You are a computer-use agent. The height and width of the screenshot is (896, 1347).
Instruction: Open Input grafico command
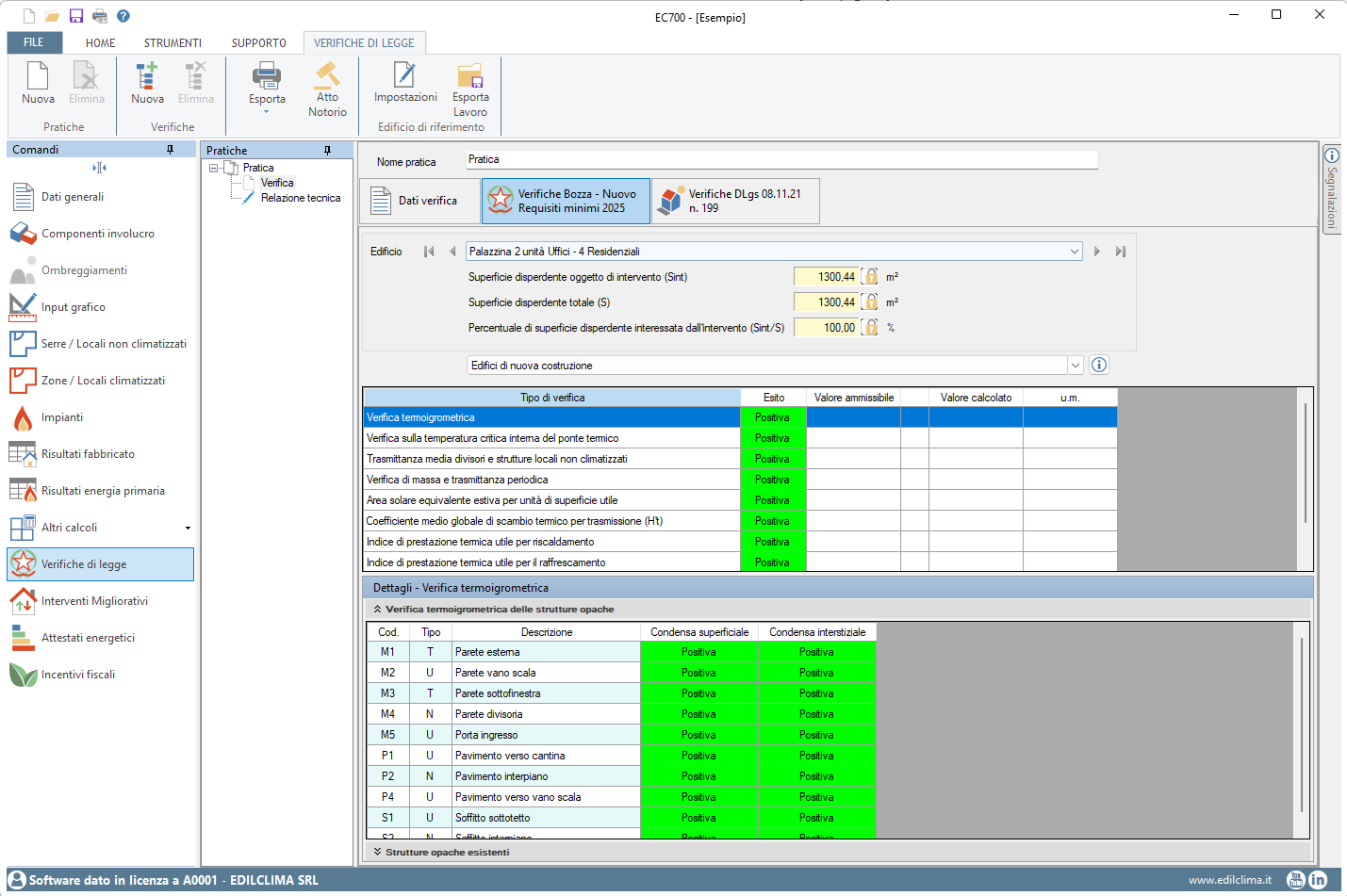(x=101, y=307)
